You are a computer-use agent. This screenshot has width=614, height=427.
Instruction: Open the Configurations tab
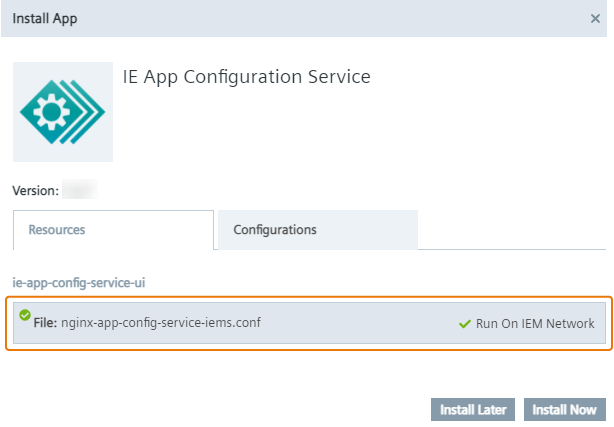coord(275,229)
